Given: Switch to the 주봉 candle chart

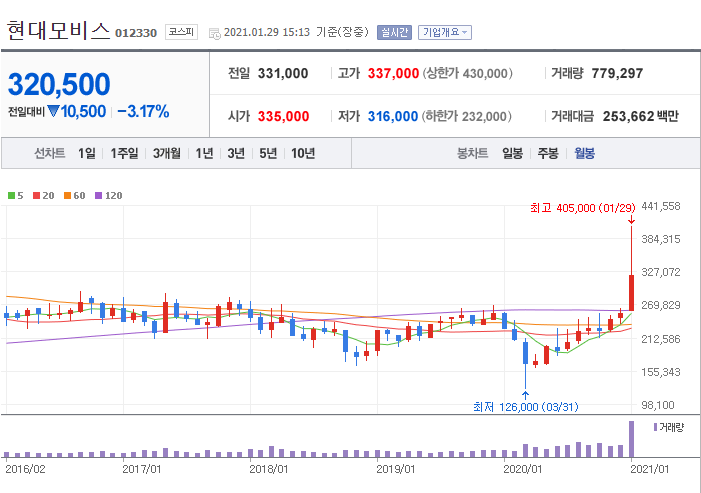Looking at the screenshot, I should pos(548,153).
